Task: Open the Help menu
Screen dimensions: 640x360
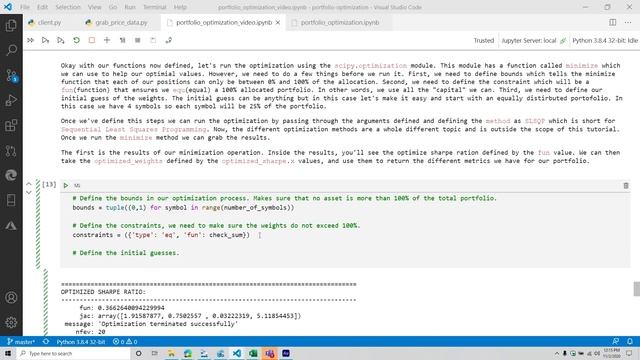Action: point(180,7)
